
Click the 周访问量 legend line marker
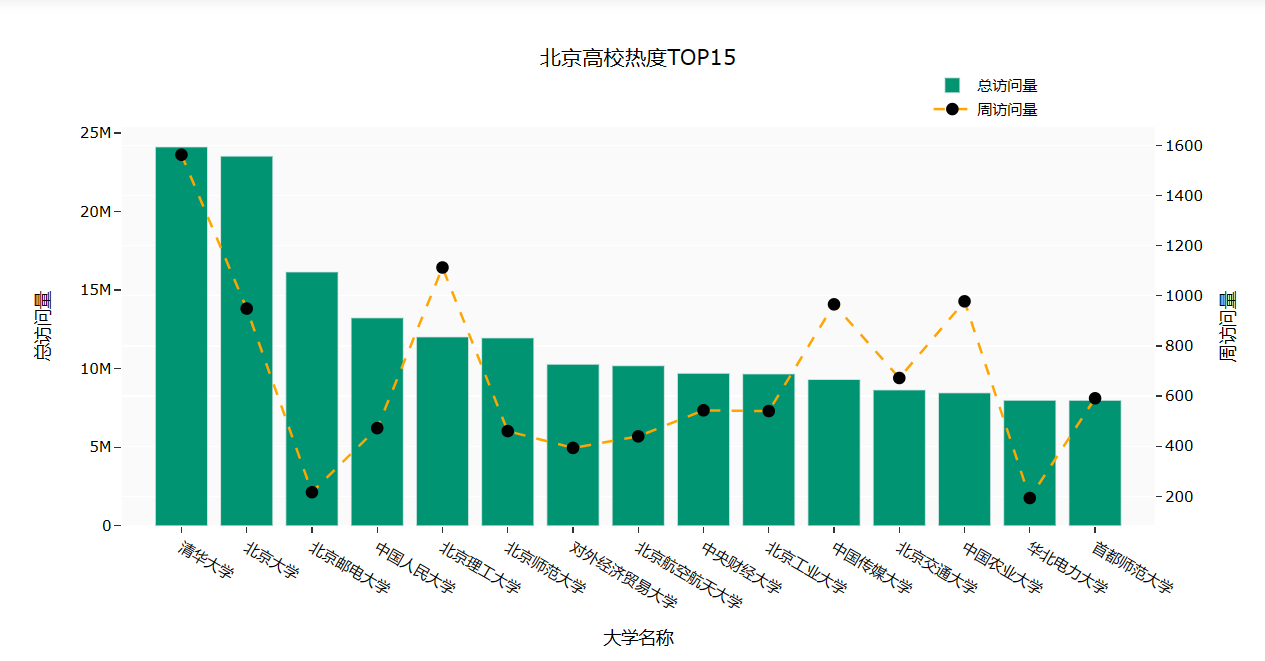(x=952, y=110)
